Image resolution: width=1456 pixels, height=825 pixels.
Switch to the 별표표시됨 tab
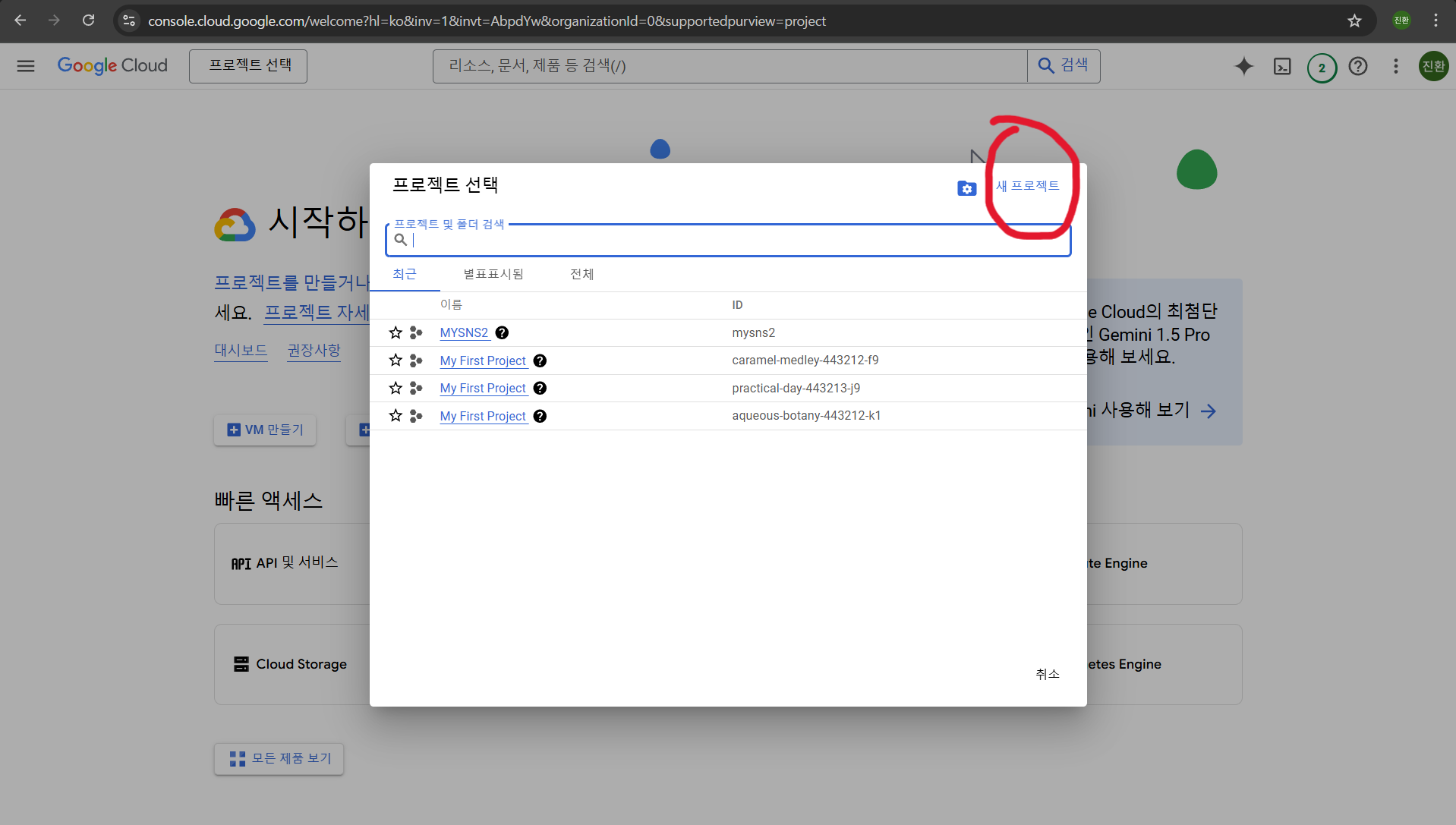(x=493, y=274)
